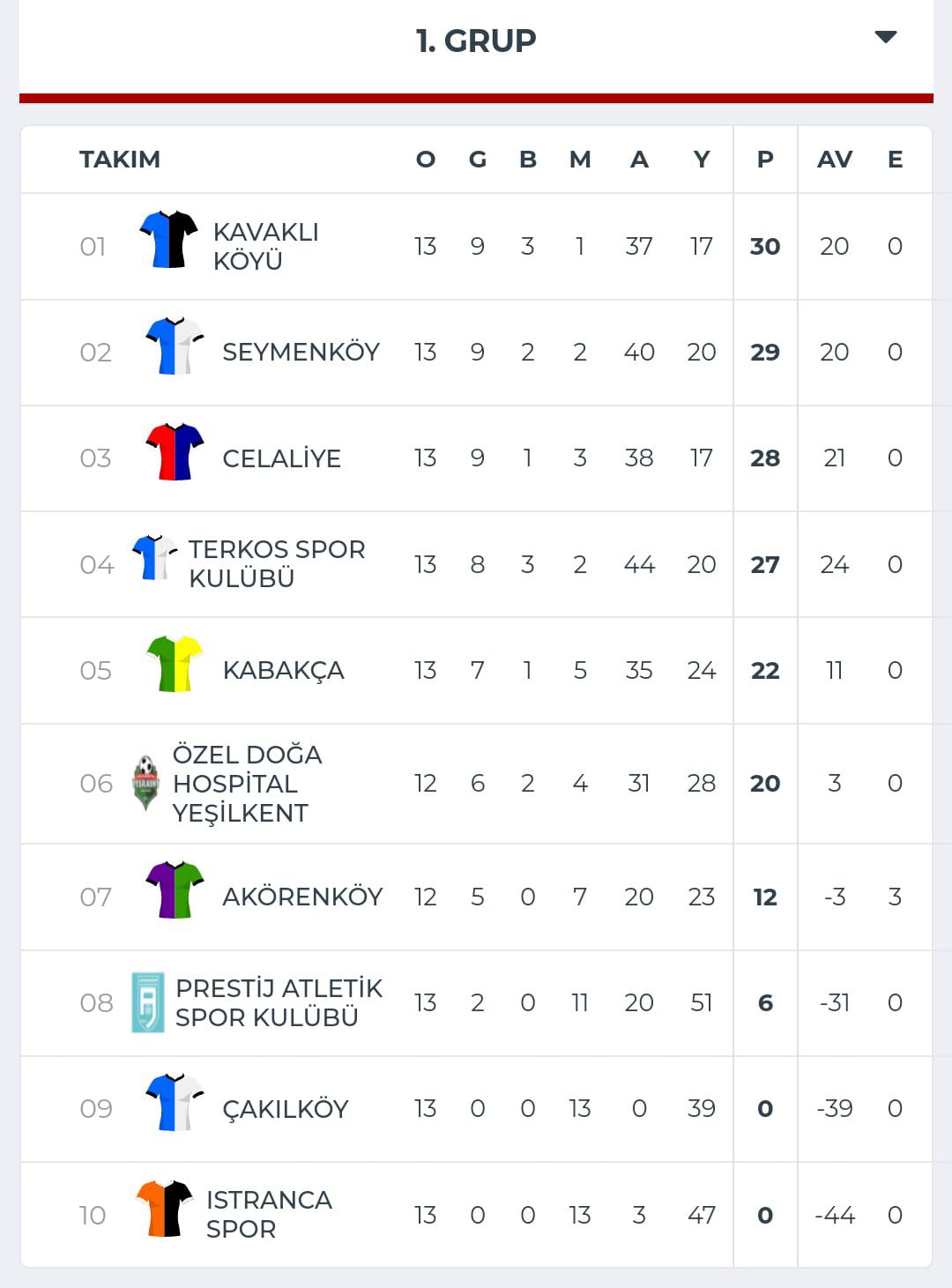952x1288 pixels.
Task: Click the TAKIM column header
Action: [x=120, y=160]
